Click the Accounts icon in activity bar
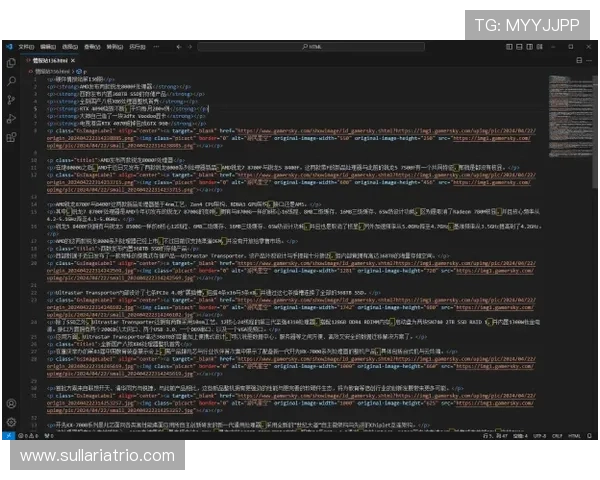This screenshot has height=480, width=600. click(x=11, y=403)
